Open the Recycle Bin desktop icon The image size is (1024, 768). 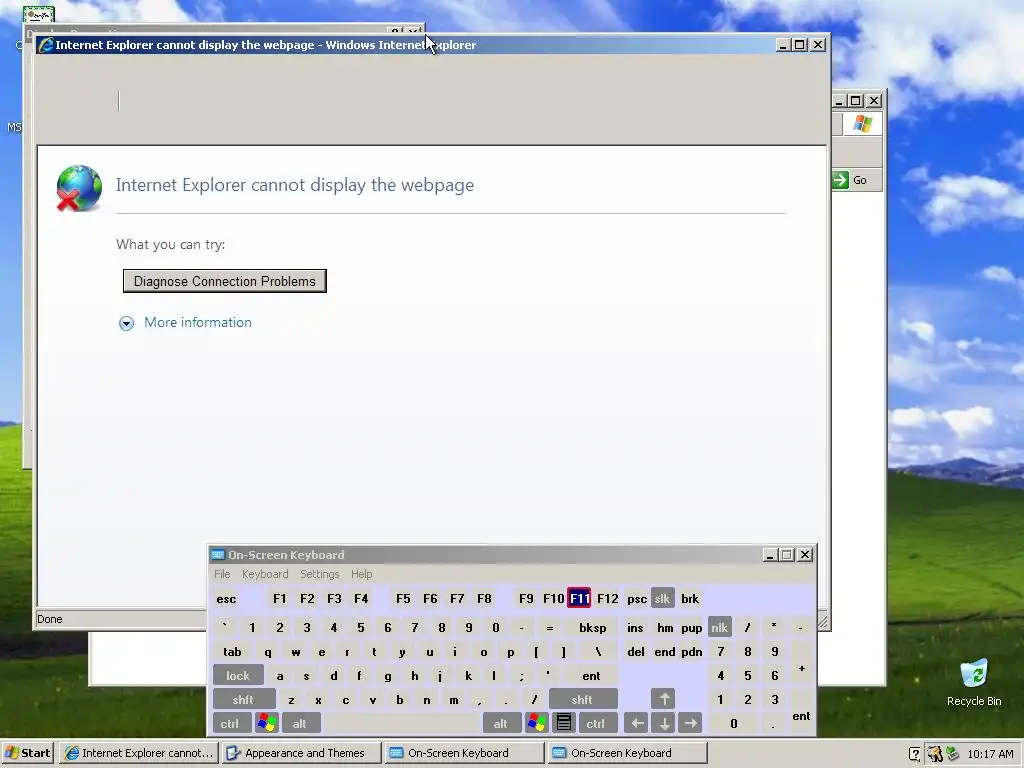pos(974,682)
